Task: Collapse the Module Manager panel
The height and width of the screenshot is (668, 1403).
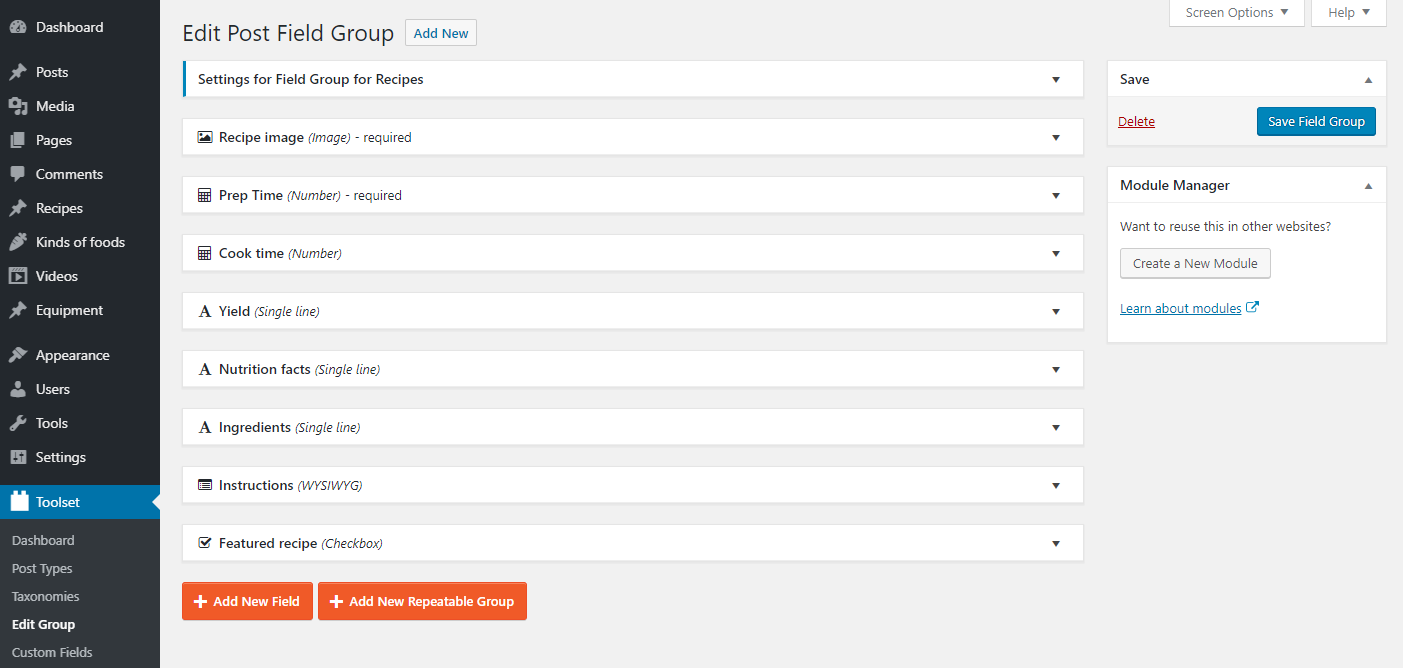Action: coord(1368,186)
